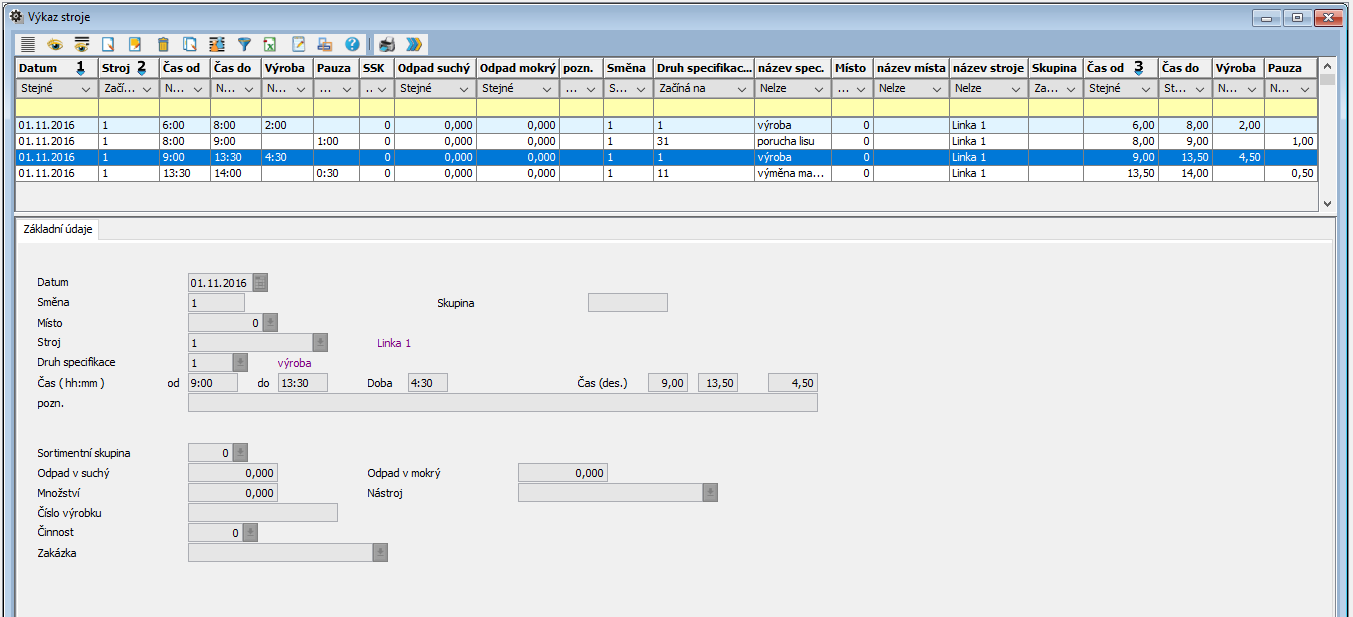Open the calendar picker next to Datum

click(x=260, y=283)
